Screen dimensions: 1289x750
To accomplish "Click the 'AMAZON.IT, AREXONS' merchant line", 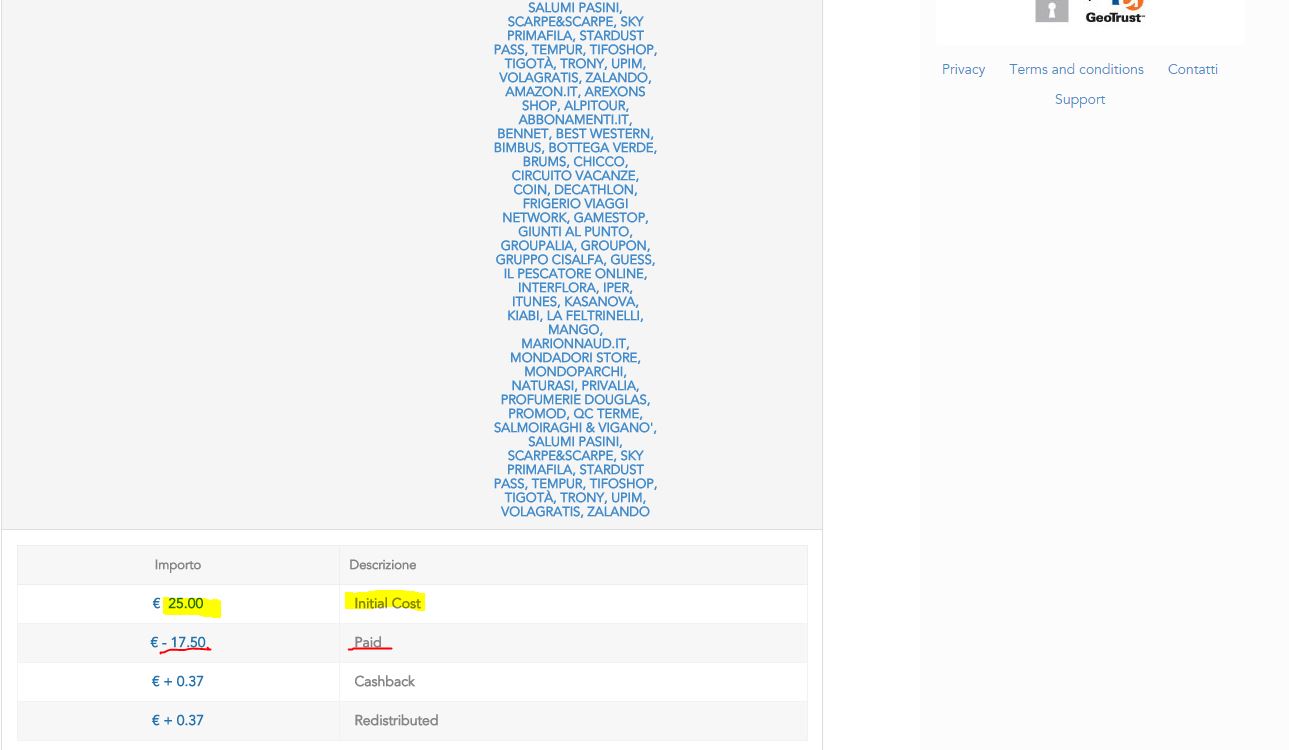I will coord(575,92).
